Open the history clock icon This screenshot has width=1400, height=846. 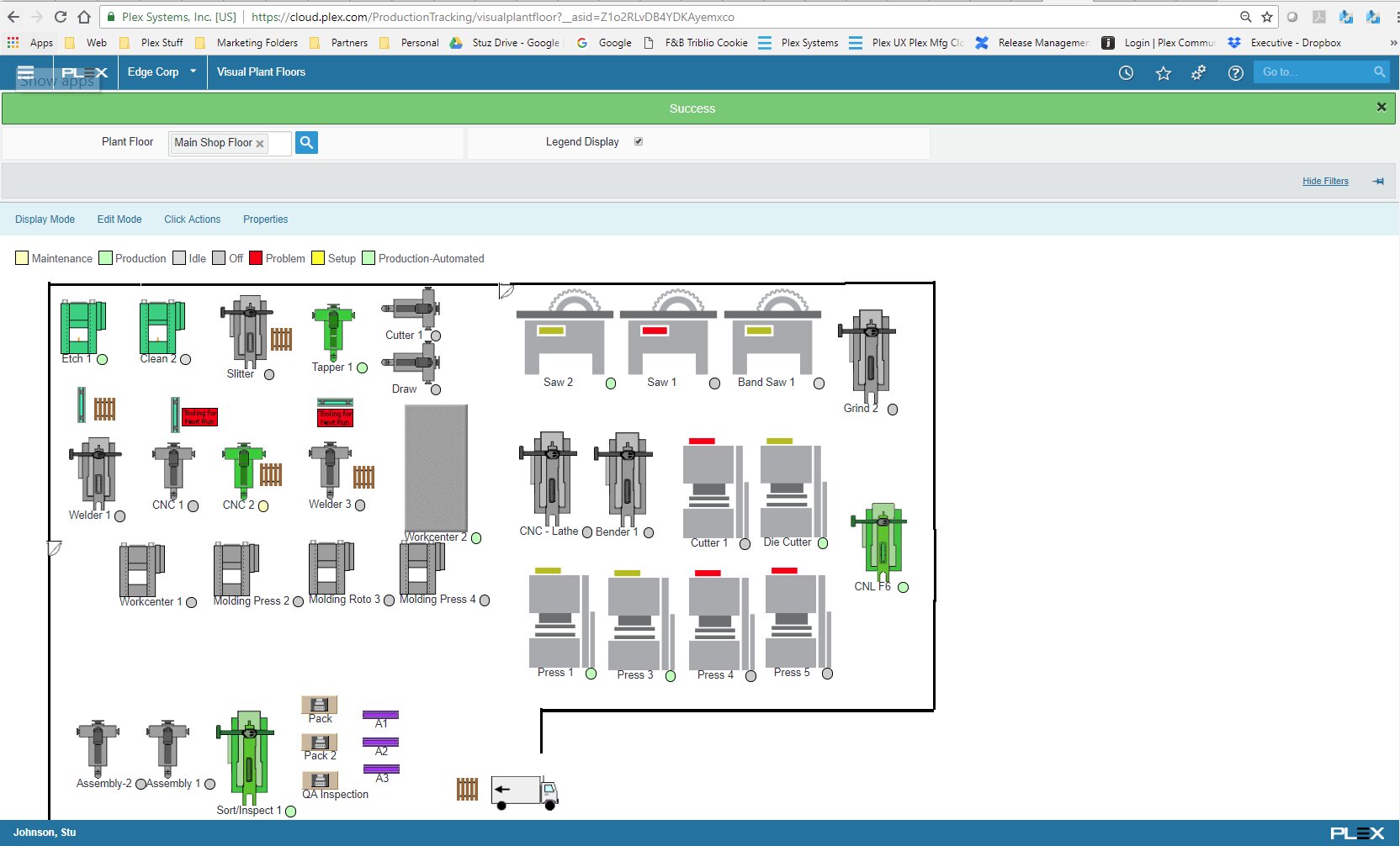pyautogui.click(x=1126, y=73)
